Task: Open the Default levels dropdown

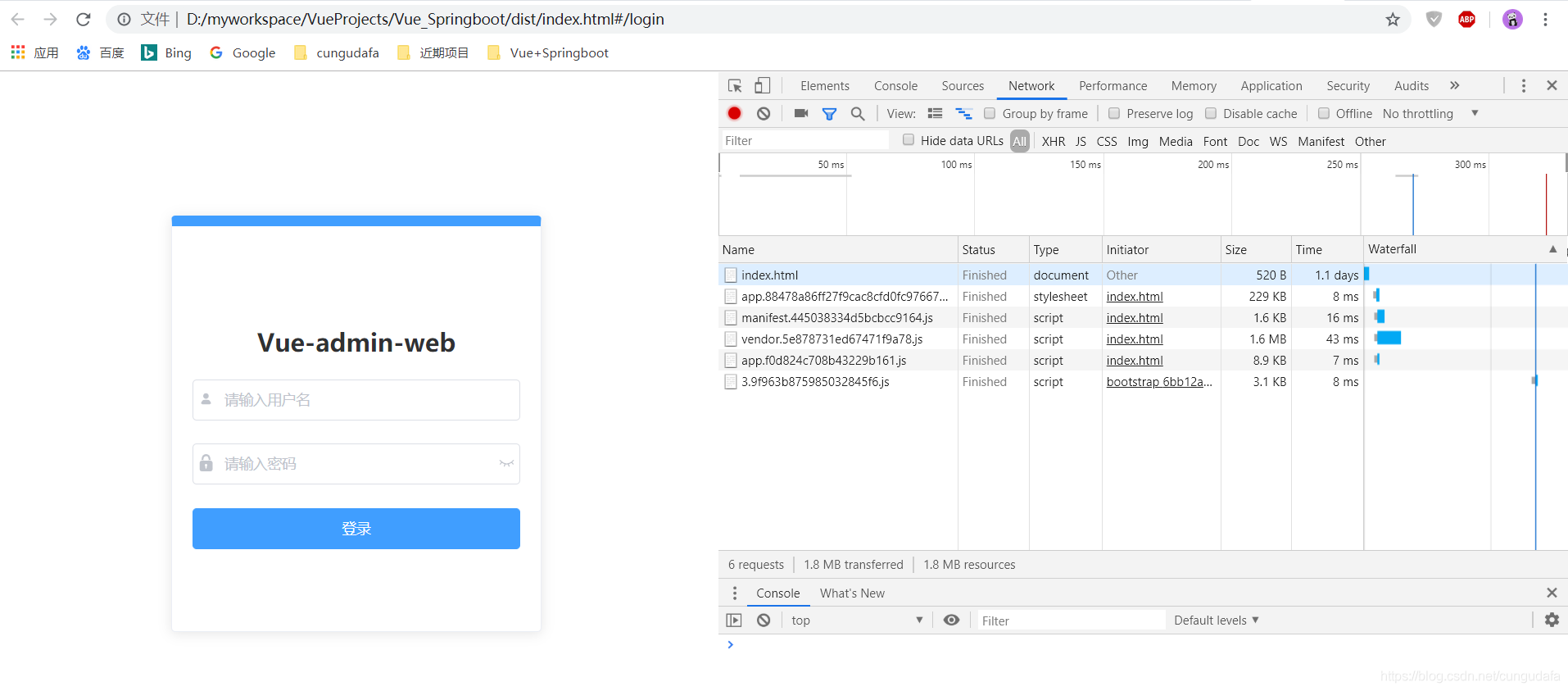Action: click(1217, 621)
